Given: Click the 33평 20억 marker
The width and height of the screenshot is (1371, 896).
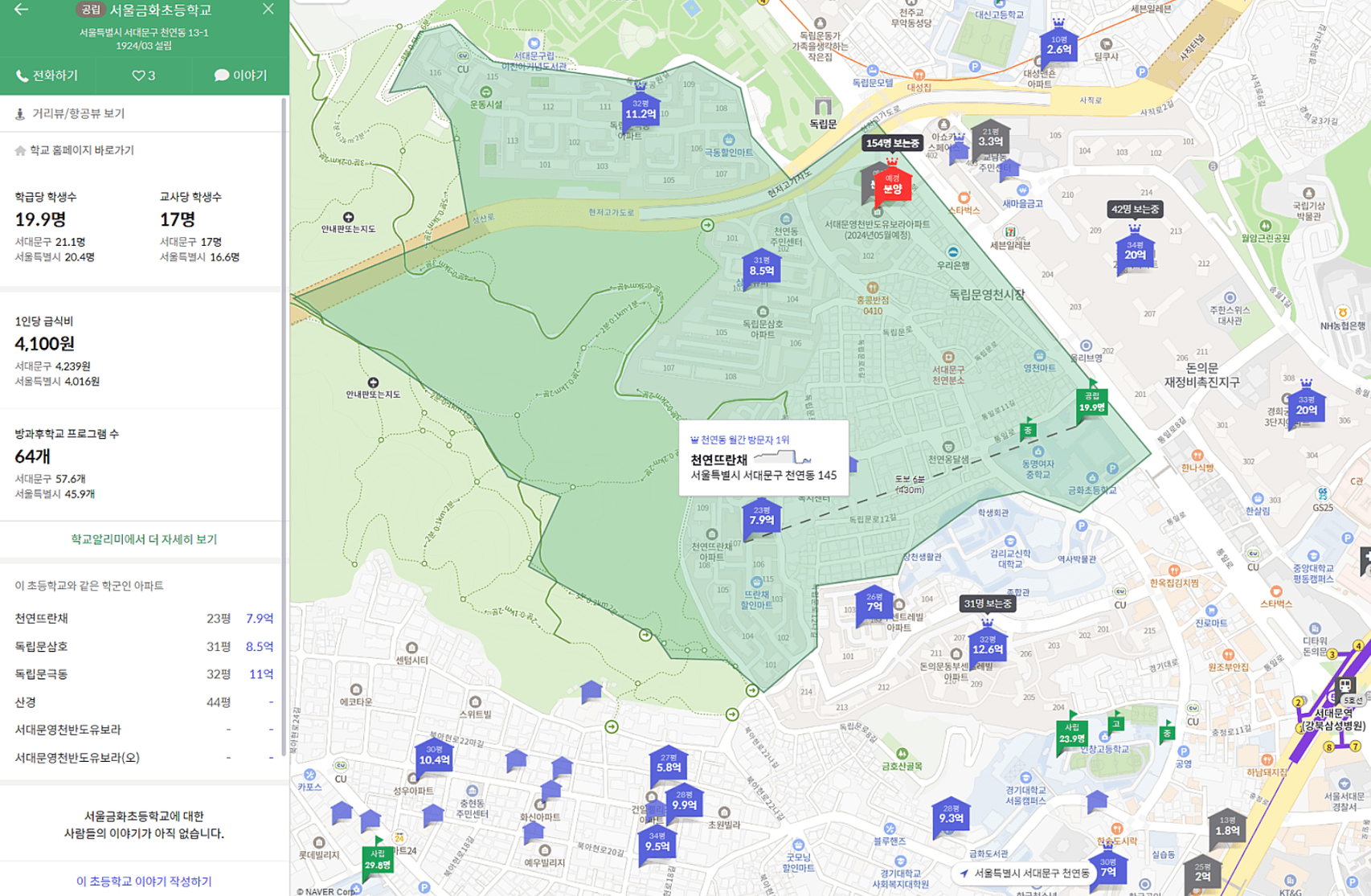Looking at the screenshot, I should (1307, 407).
